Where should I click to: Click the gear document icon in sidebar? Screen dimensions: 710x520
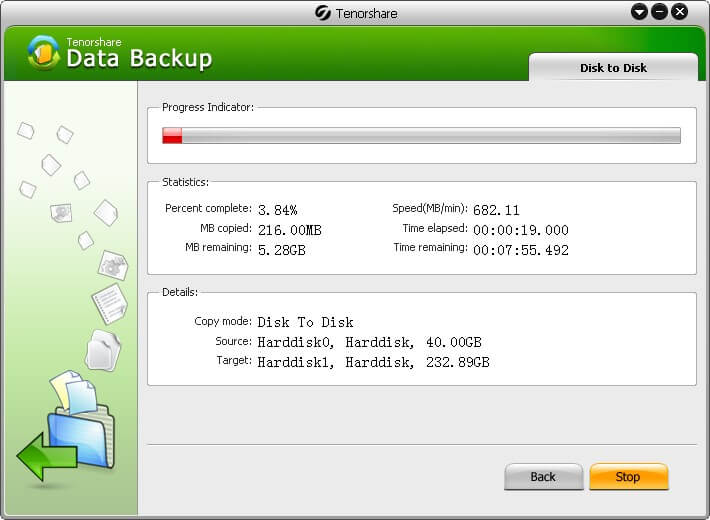pos(111,264)
